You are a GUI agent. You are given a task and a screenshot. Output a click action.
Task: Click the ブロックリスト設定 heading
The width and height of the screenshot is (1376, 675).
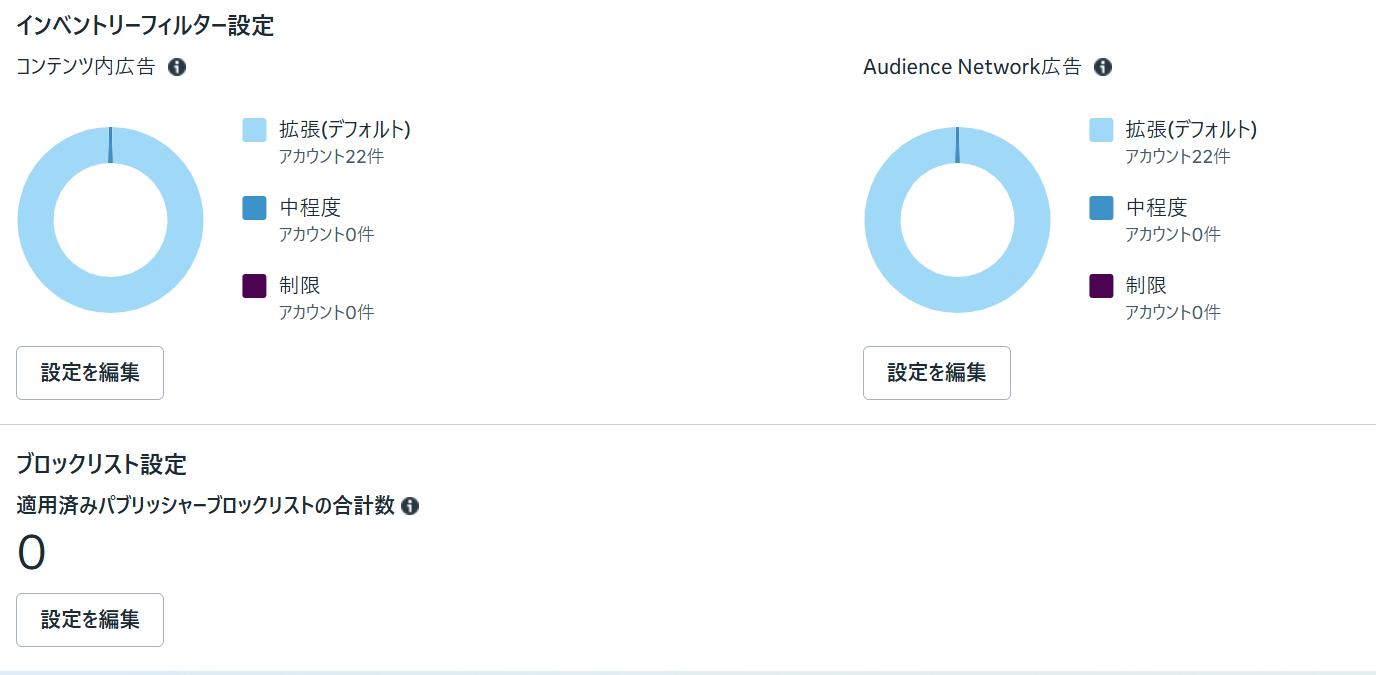click(x=101, y=464)
